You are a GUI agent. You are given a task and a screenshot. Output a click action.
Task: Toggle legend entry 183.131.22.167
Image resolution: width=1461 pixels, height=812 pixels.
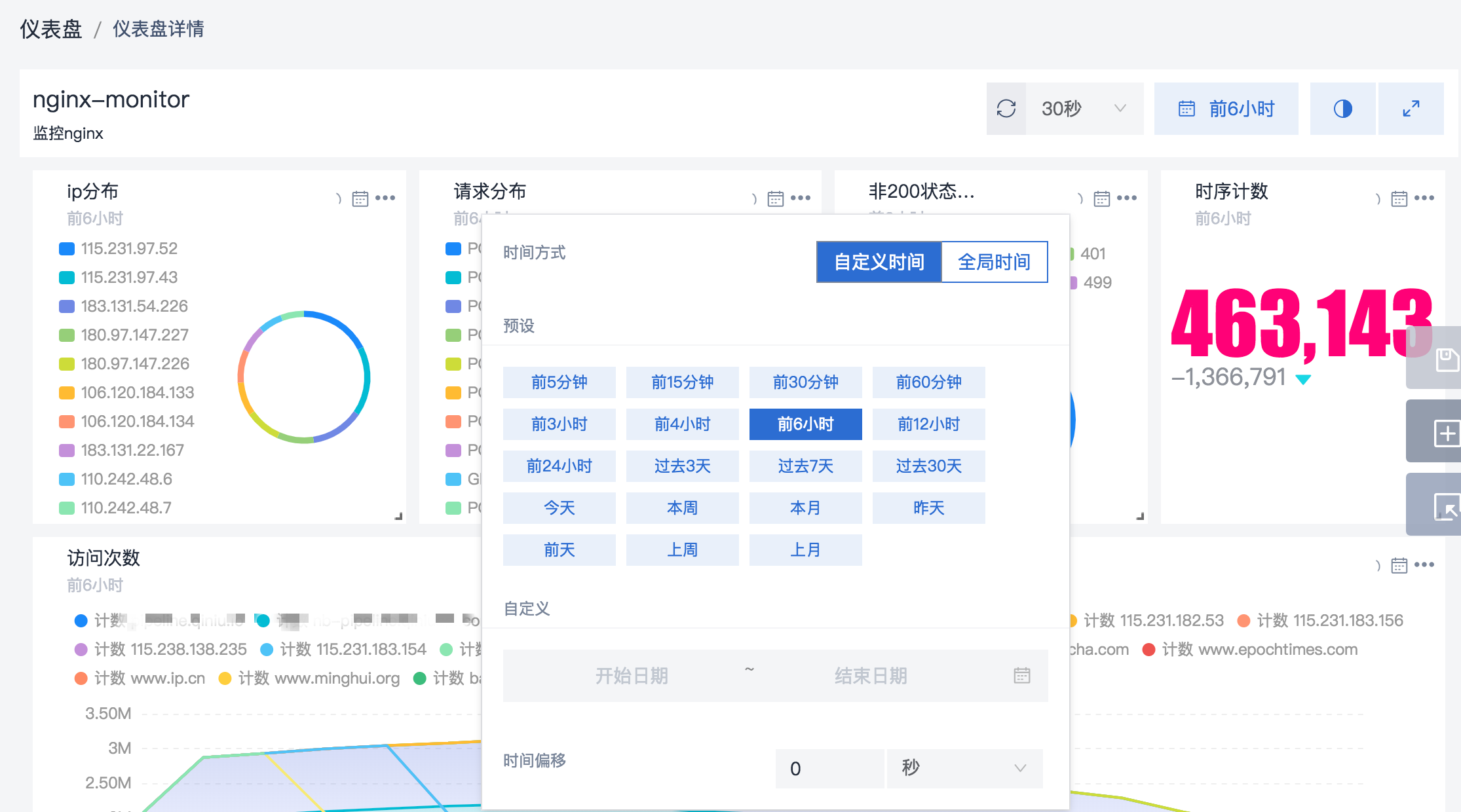(122, 451)
